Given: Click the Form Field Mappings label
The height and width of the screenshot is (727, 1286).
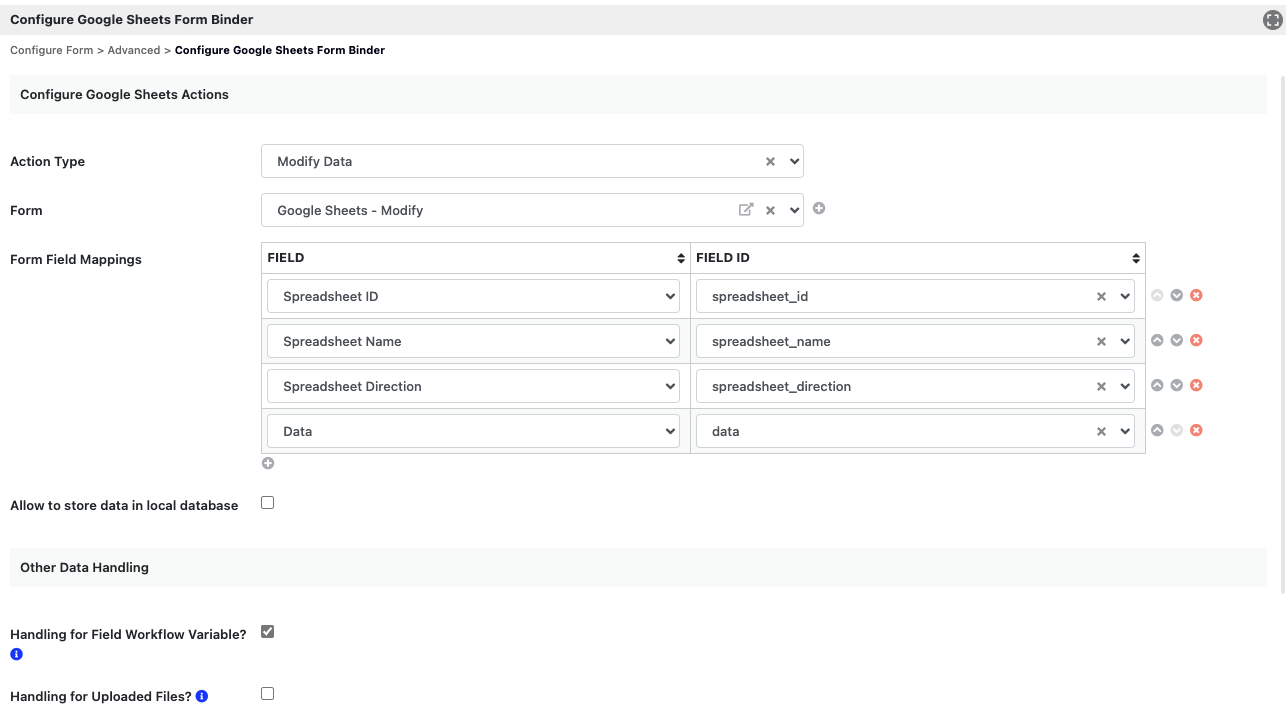Looking at the screenshot, I should click(76, 259).
